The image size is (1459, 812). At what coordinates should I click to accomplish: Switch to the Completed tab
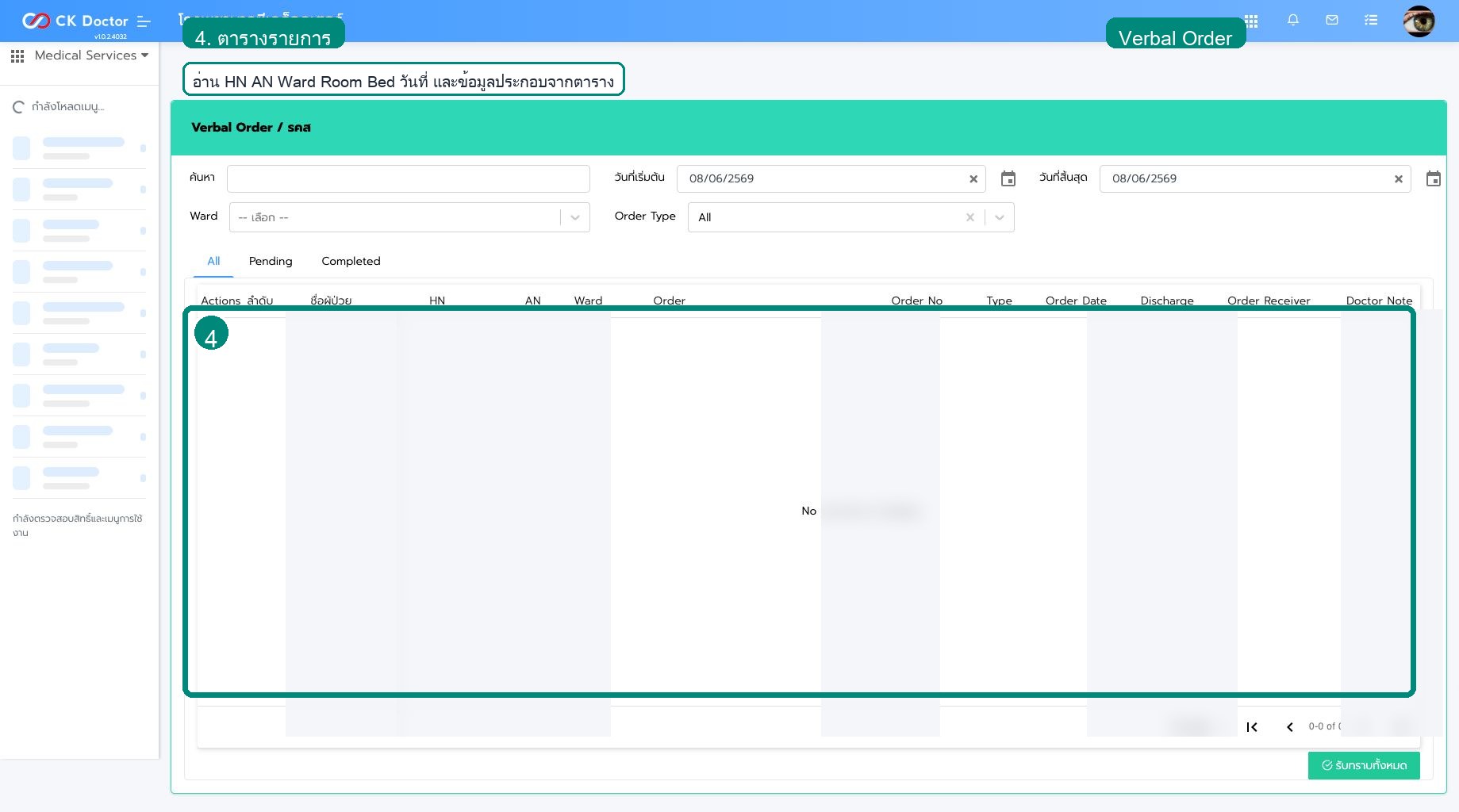pyautogui.click(x=351, y=261)
